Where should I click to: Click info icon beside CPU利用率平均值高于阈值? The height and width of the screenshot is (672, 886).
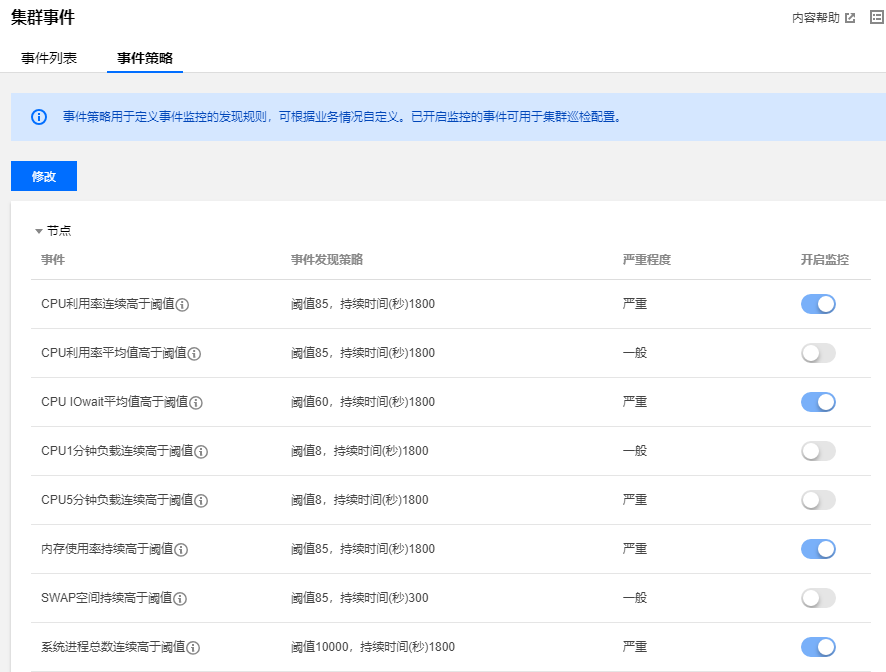point(195,354)
